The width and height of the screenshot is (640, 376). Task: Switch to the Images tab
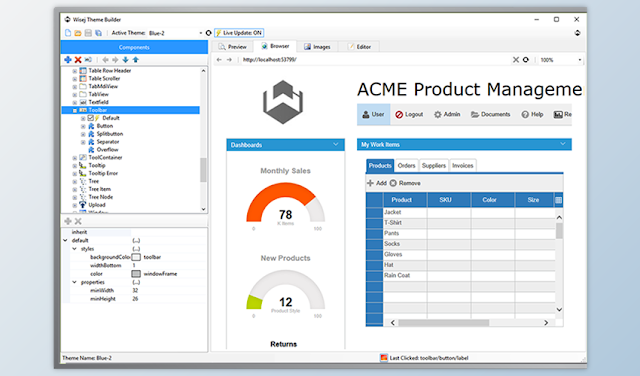tap(317, 47)
